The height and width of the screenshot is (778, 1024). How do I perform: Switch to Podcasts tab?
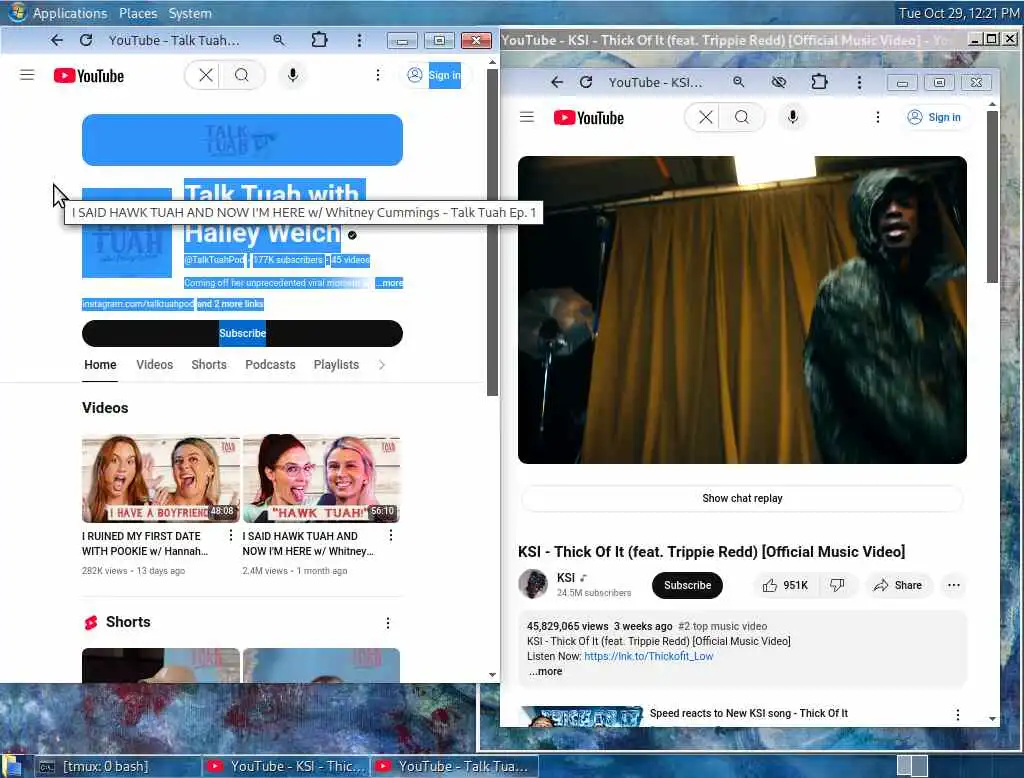click(x=270, y=365)
